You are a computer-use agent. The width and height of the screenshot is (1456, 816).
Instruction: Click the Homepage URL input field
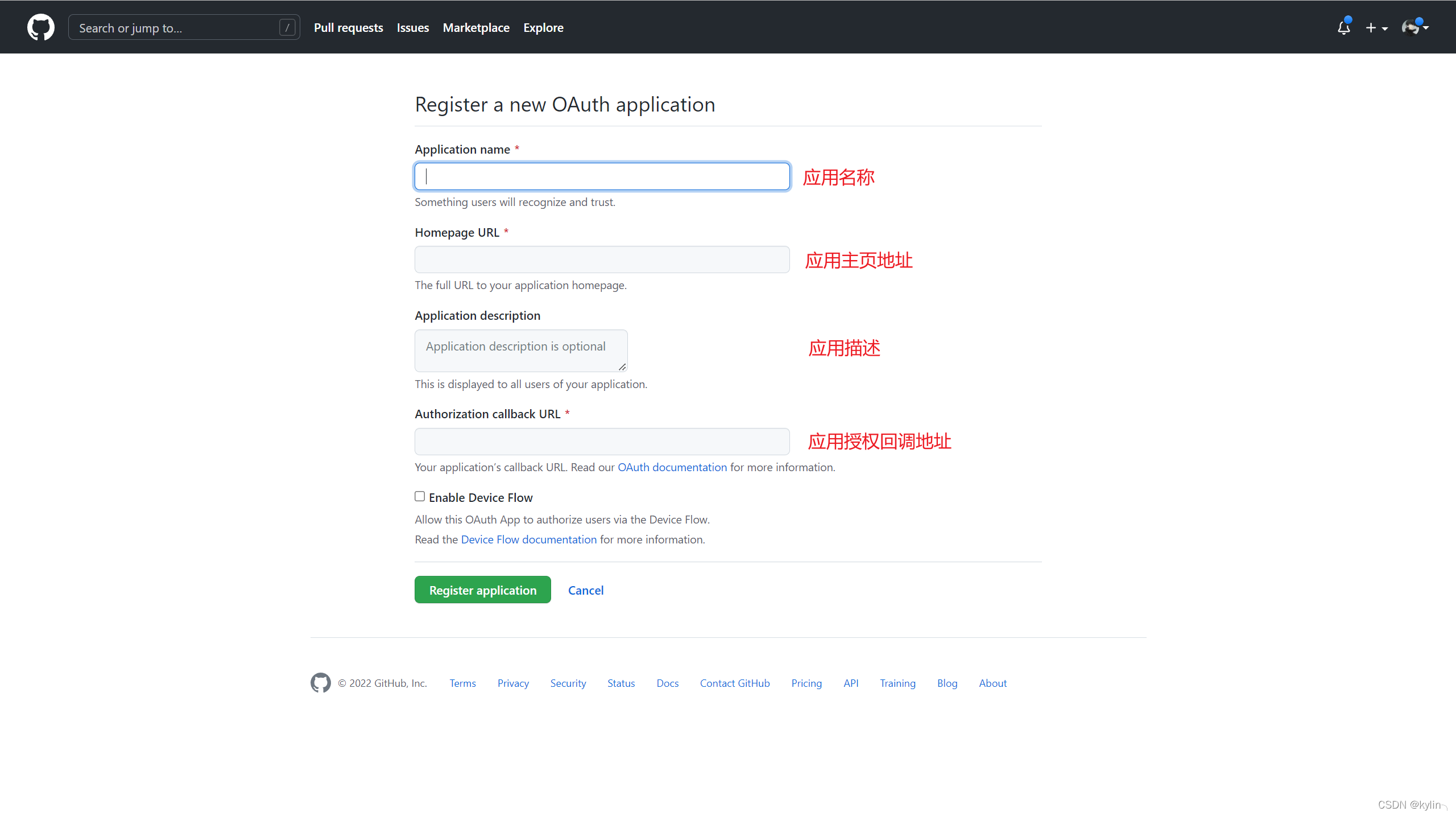click(602, 259)
